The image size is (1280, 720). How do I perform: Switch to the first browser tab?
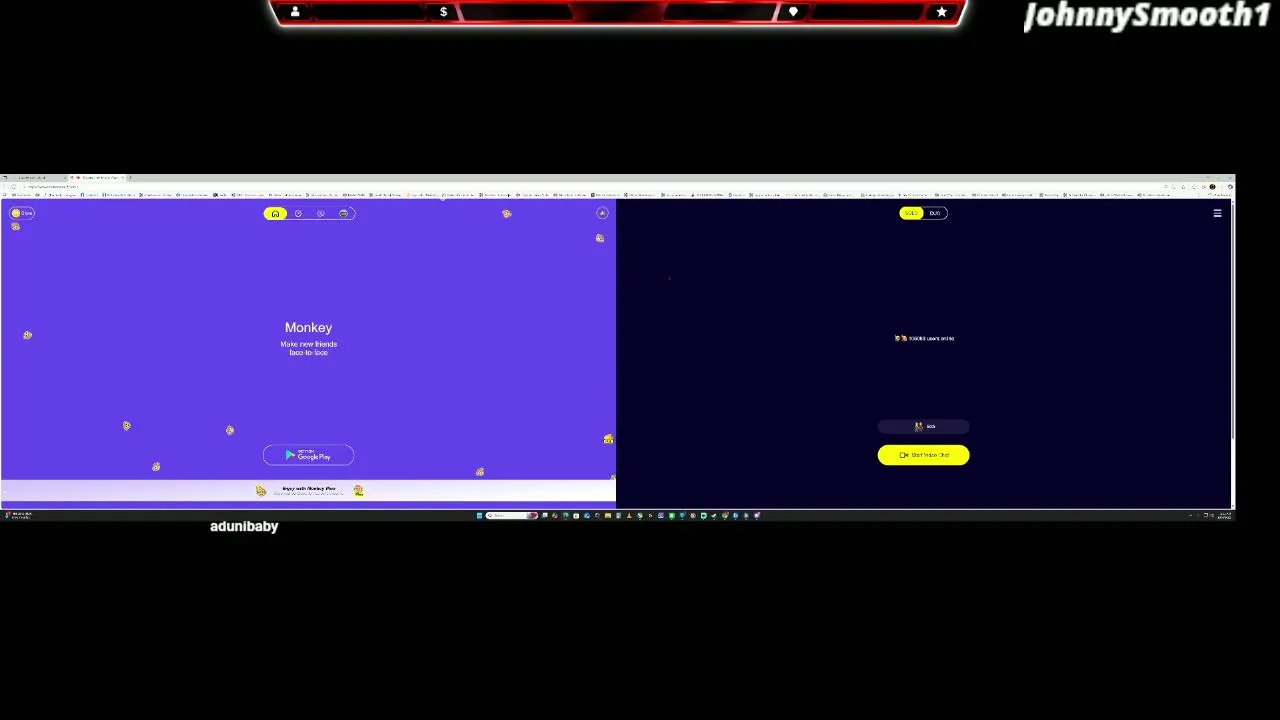point(35,177)
